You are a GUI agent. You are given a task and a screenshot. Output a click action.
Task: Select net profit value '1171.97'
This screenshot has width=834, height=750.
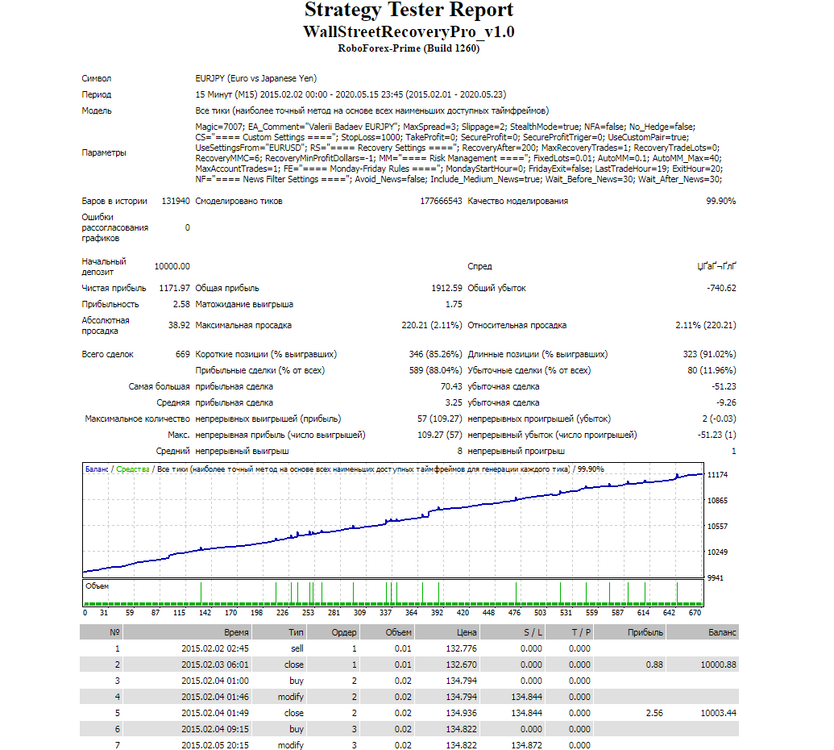[x=174, y=288]
